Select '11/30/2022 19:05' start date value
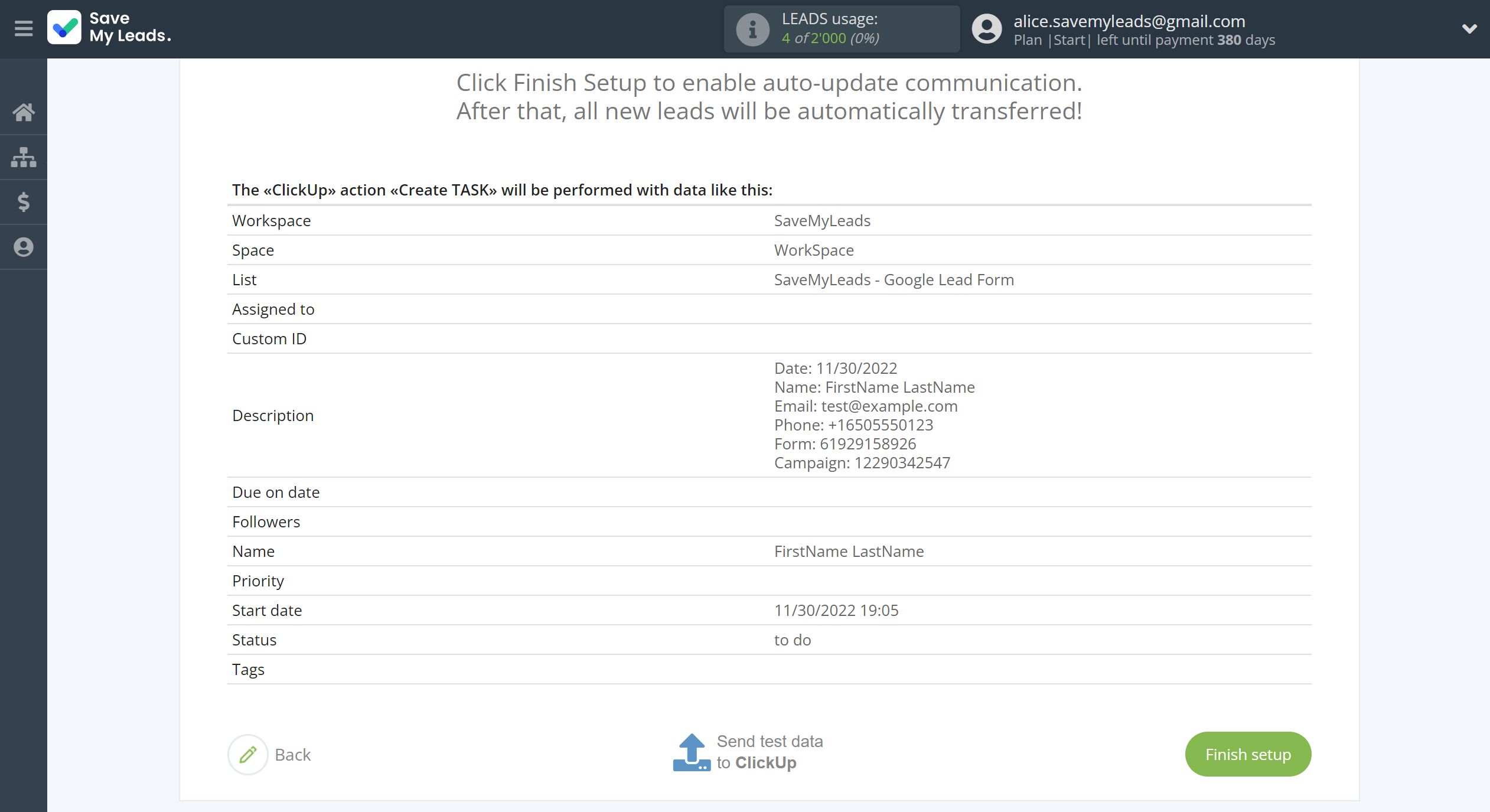 836,611
